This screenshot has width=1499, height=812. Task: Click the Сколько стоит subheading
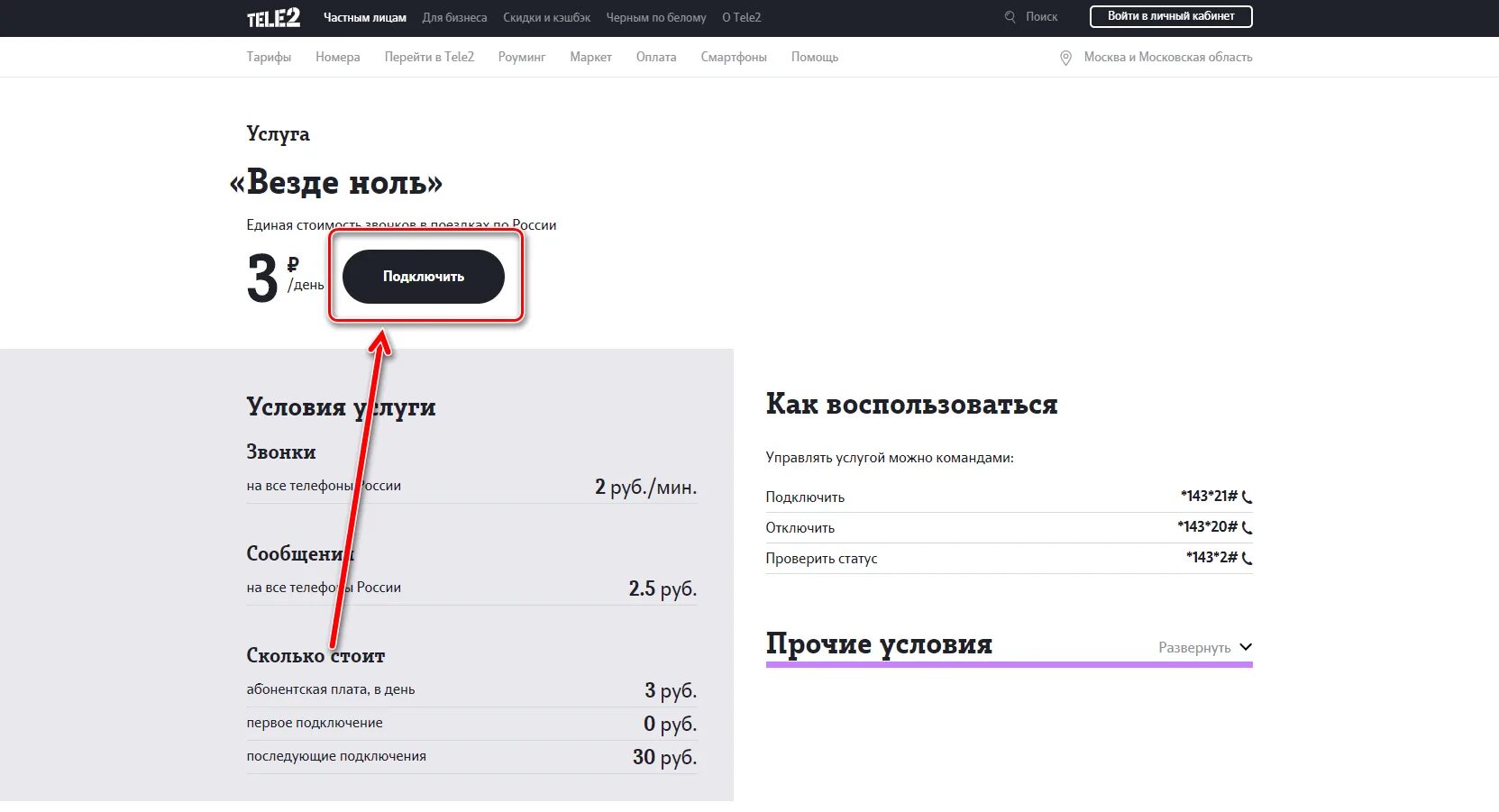[x=315, y=655]
